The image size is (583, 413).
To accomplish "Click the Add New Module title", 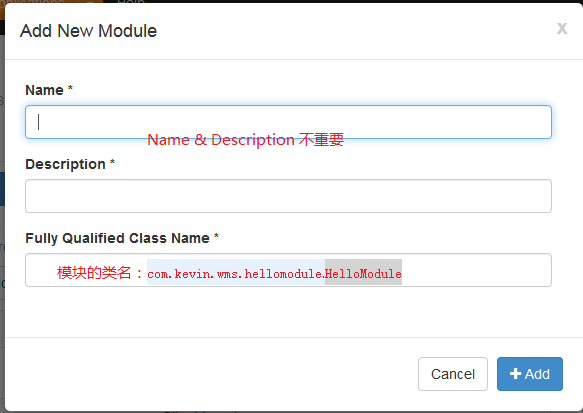I will 88,31.
